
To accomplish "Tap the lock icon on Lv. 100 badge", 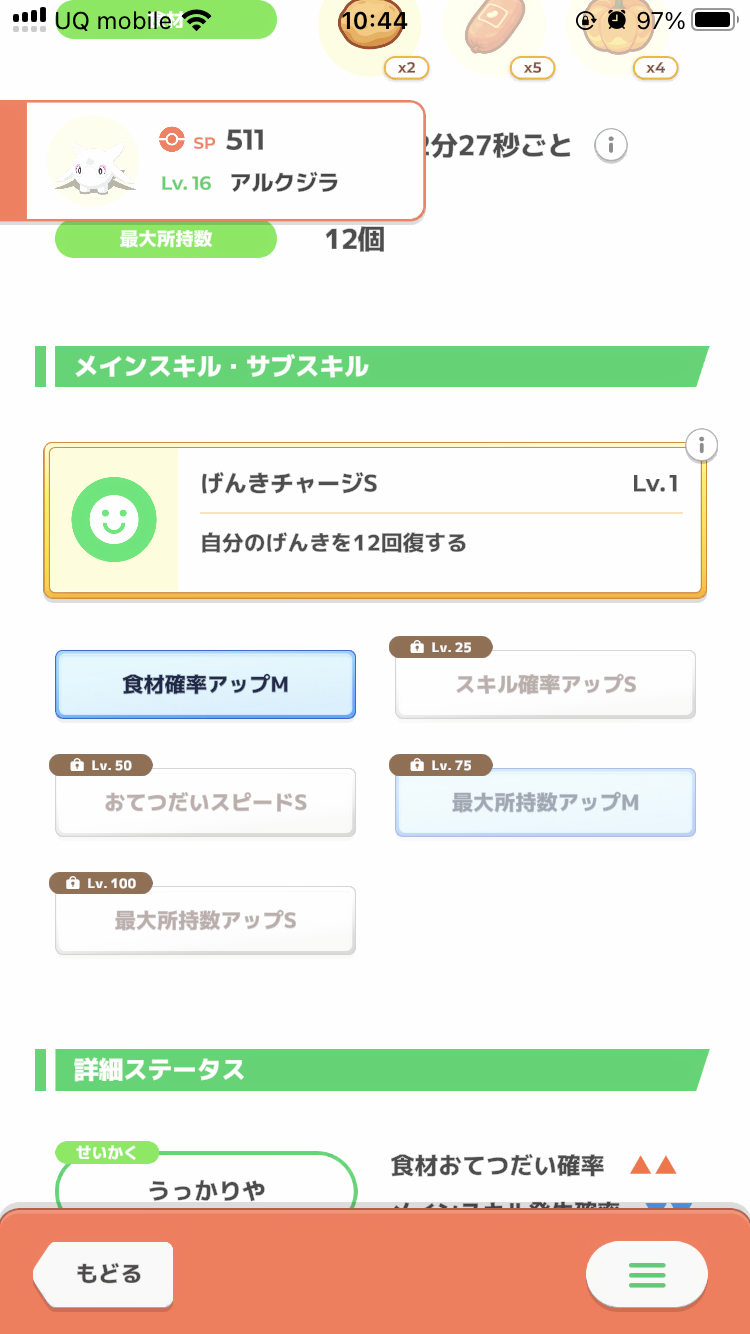I will [72, 884].
